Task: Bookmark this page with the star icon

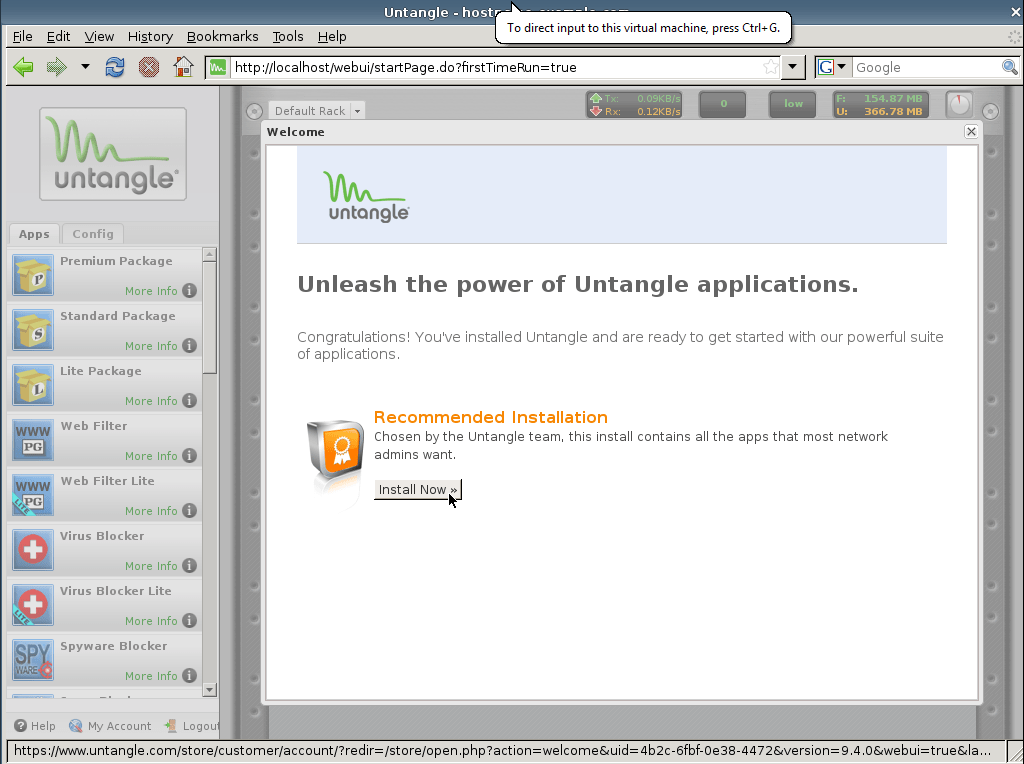Action: 771,67
